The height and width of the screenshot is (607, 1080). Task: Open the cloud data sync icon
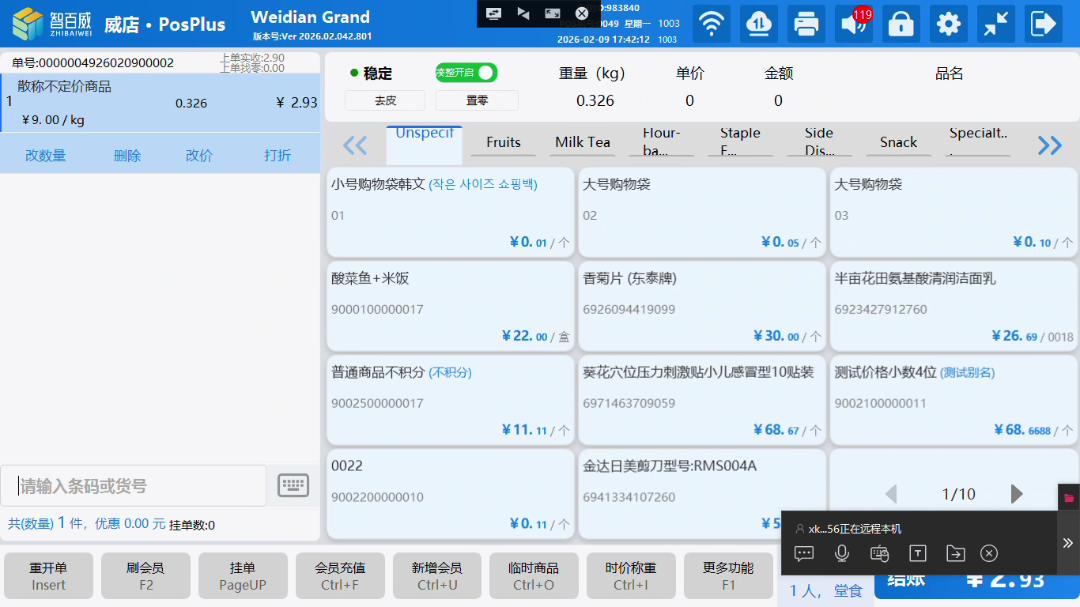pyautogui.click(x=759, y=24)
